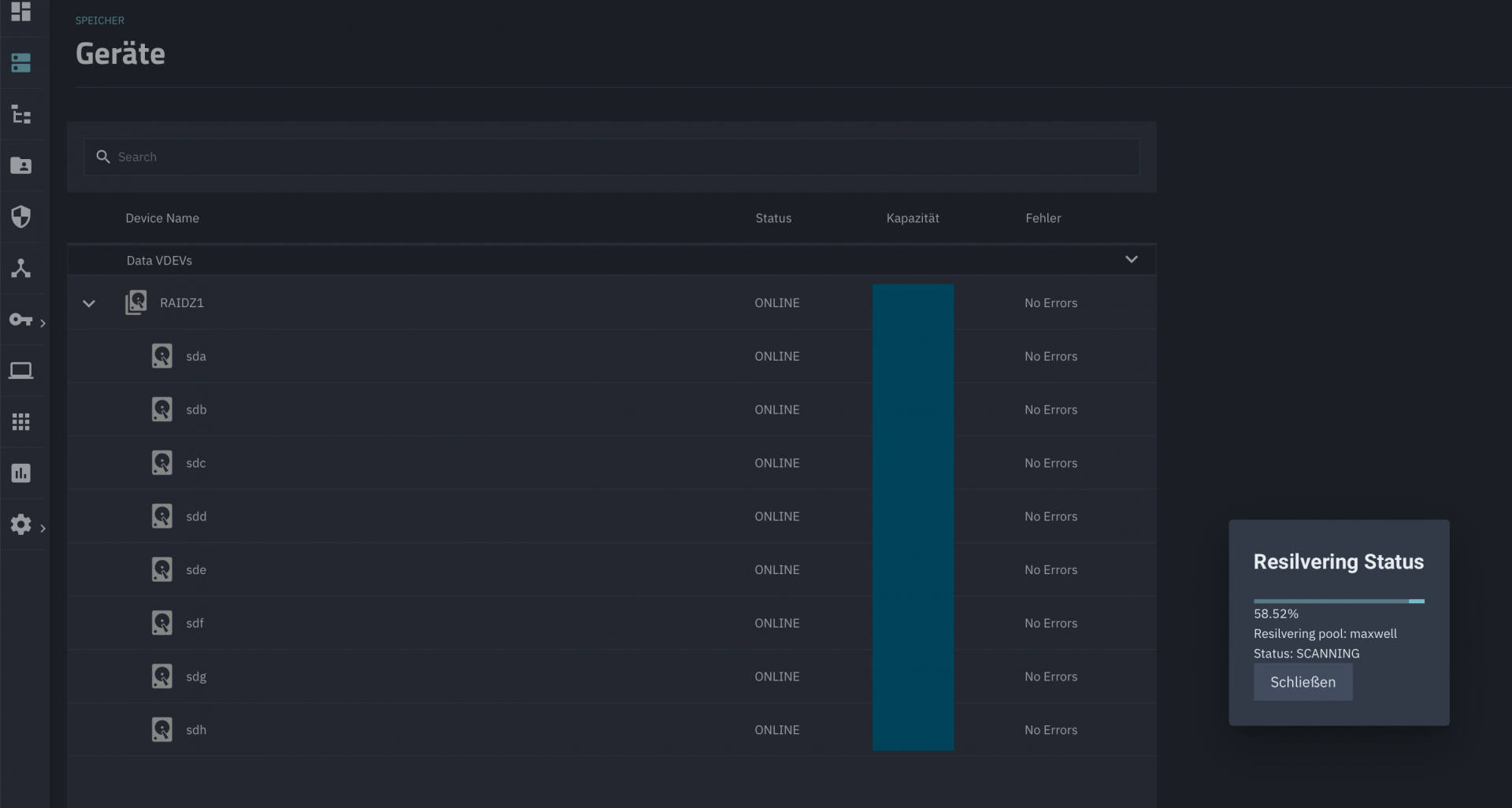This screenshot has width=1512, height=808.
Task: Click the Schließen button
Action: click(1303, 682)
